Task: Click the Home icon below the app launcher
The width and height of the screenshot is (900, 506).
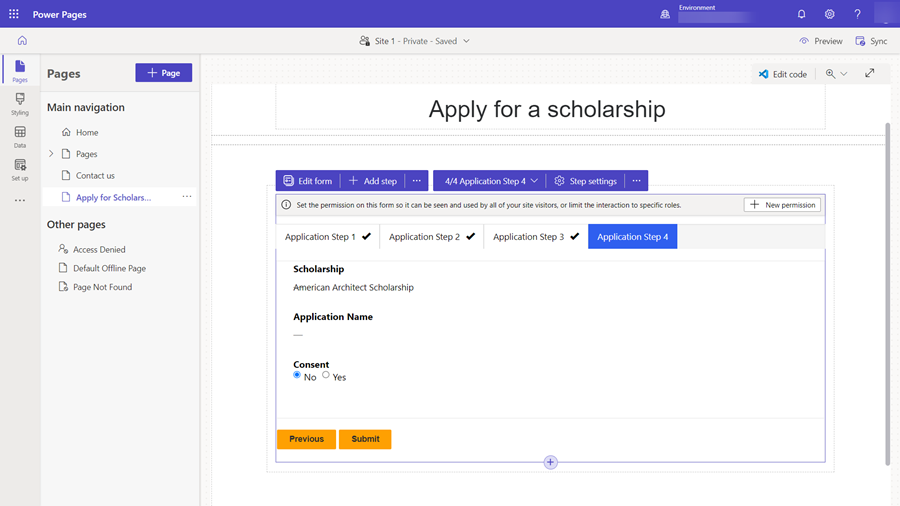Action: (x=22, y=41)
